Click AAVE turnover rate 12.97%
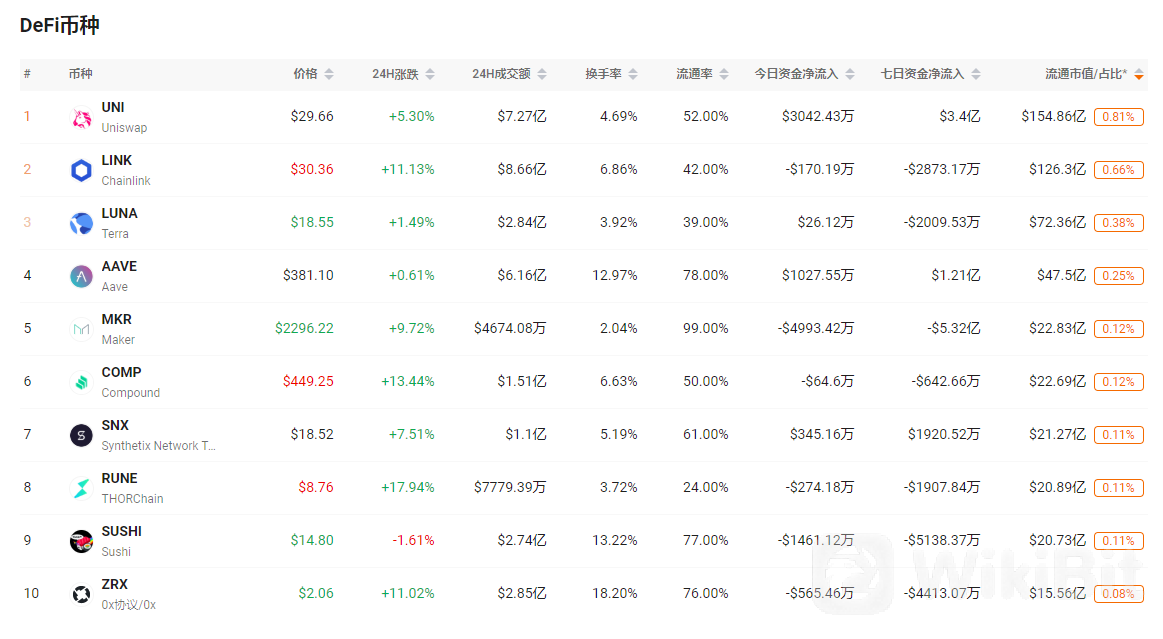1163x639 pixels. pyautogui.click(x=615, y=276)
